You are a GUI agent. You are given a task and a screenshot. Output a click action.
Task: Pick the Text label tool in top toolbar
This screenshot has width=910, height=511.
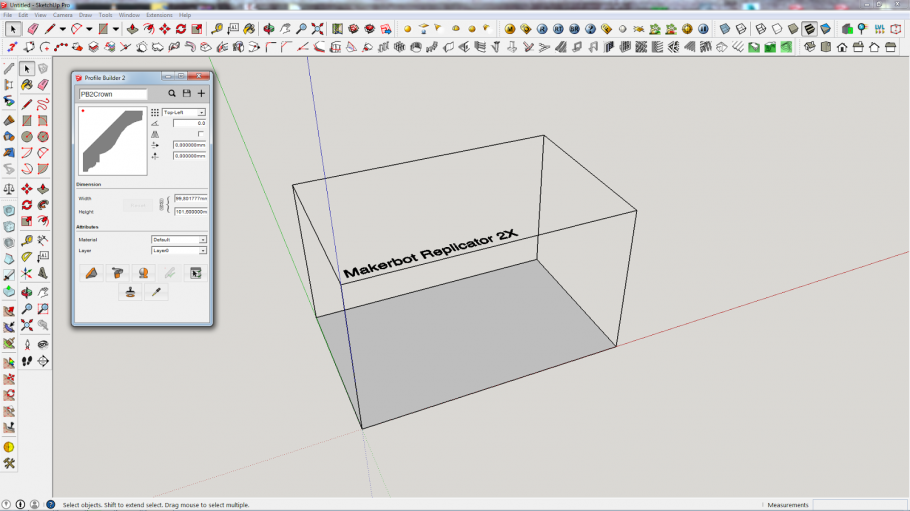coord(233,29)
